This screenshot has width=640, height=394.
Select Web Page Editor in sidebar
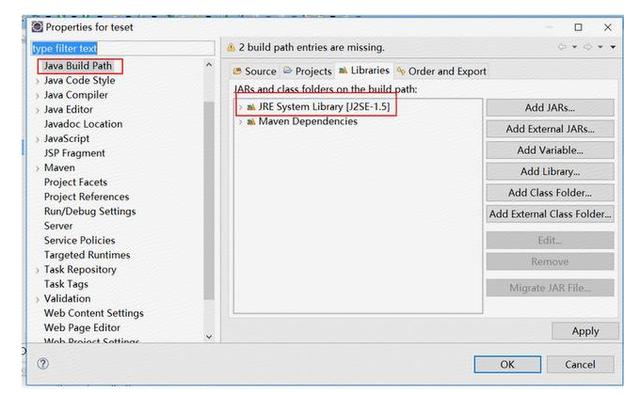[82, 328]
